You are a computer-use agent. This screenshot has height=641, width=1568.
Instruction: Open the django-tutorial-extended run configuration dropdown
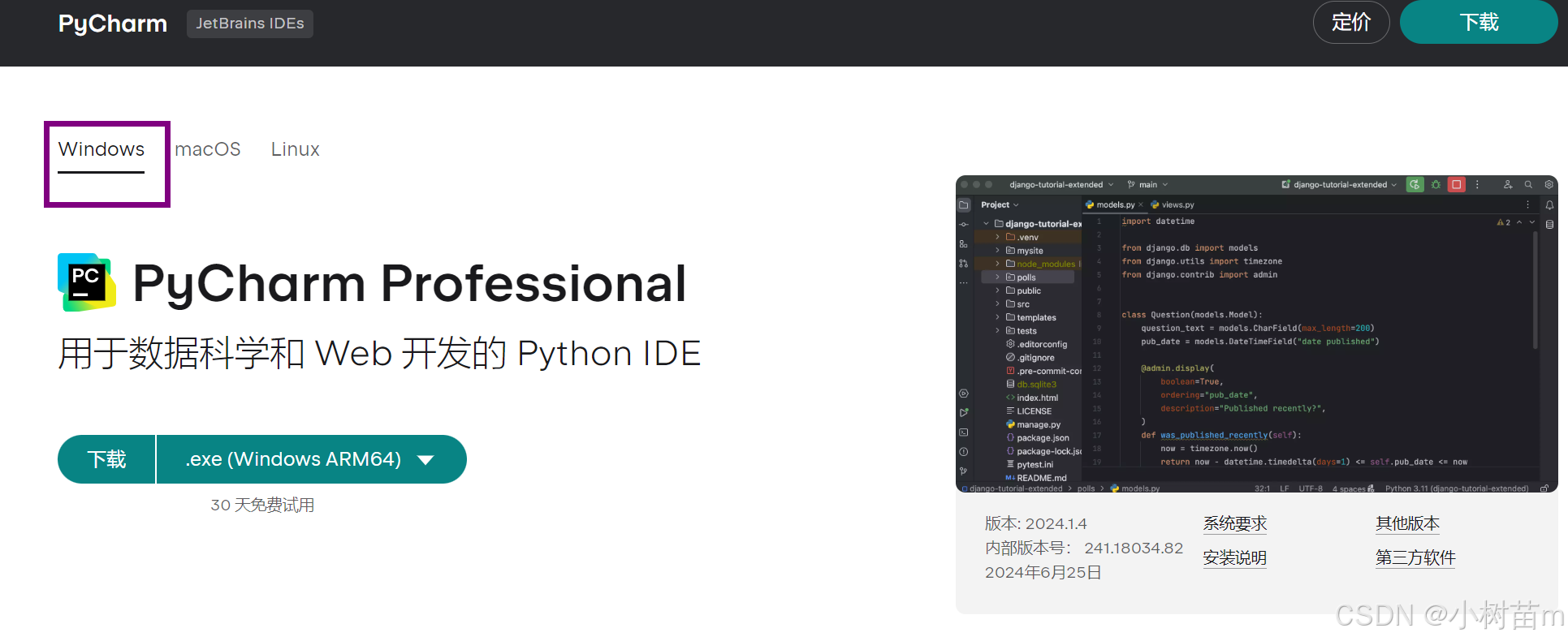pos(1339,185)
